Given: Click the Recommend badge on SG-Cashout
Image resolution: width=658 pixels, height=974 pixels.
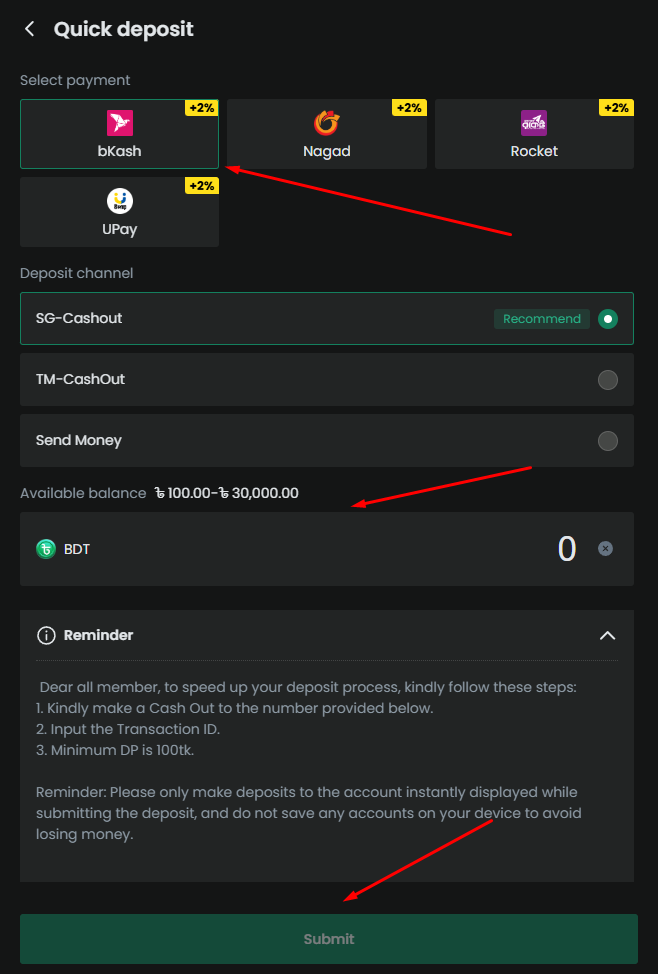Looking at the screenshot, I should tap(542, 319).
